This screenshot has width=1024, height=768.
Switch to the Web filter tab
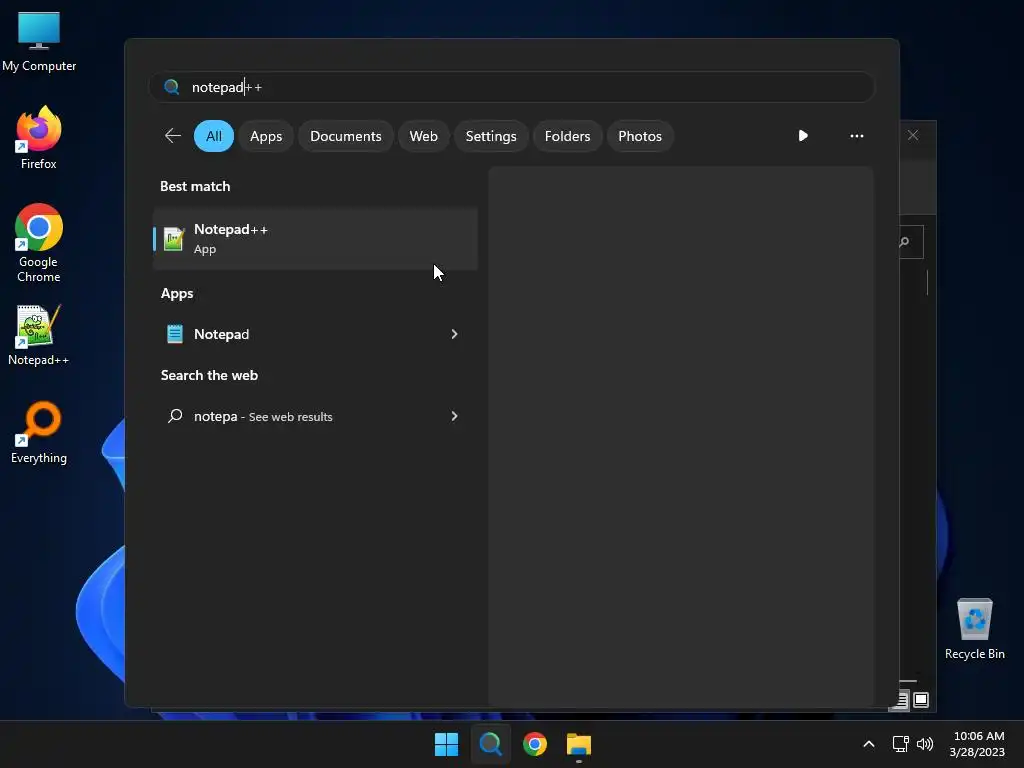423,136
